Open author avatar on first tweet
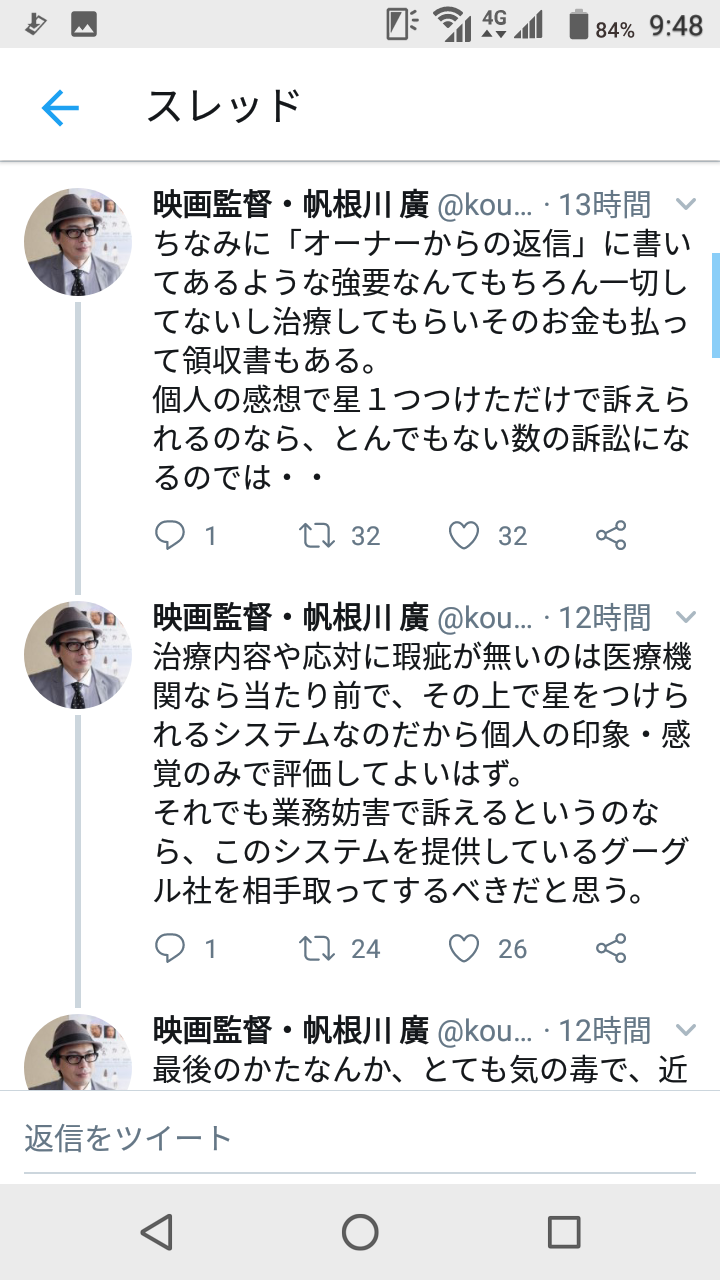Image resolution: width=720 pixels, height=1280 pixels. coord(78,242)
